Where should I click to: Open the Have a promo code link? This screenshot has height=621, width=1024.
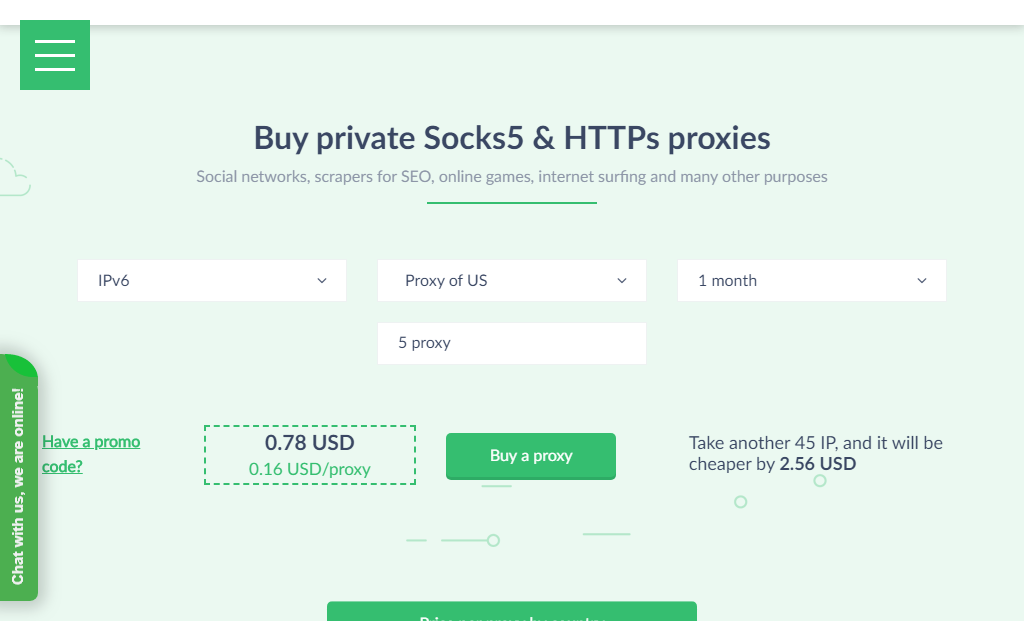click(91, 454)
